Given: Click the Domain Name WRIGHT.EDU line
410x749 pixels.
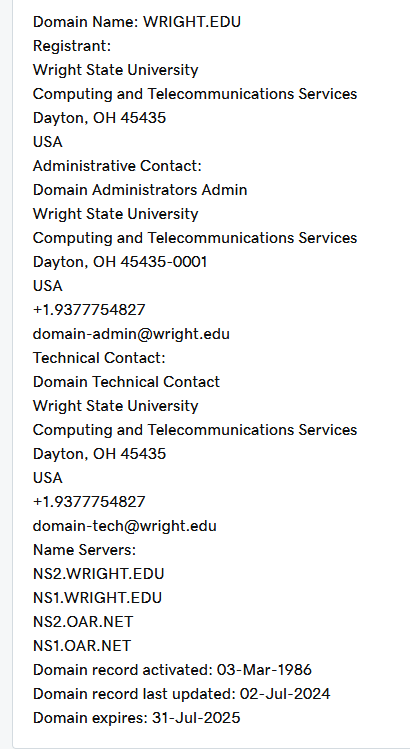Looking at the screenshot, I should [x=137, y=22].
